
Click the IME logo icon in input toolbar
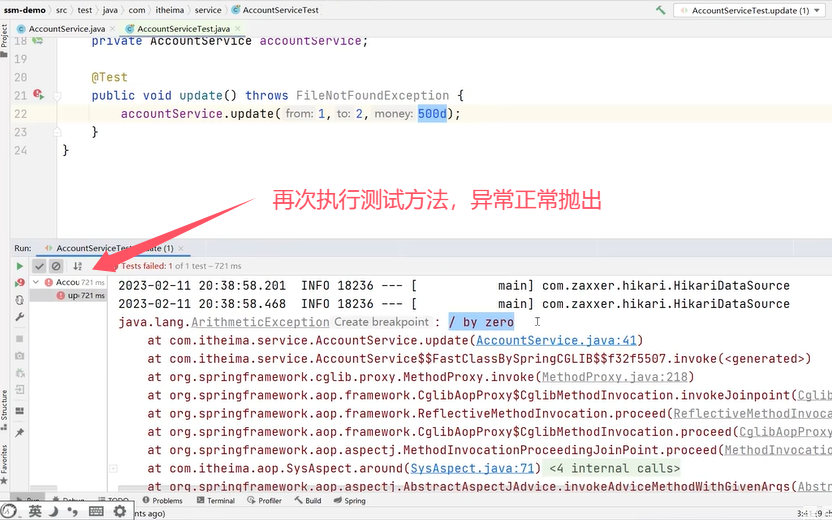click(9, 511)
